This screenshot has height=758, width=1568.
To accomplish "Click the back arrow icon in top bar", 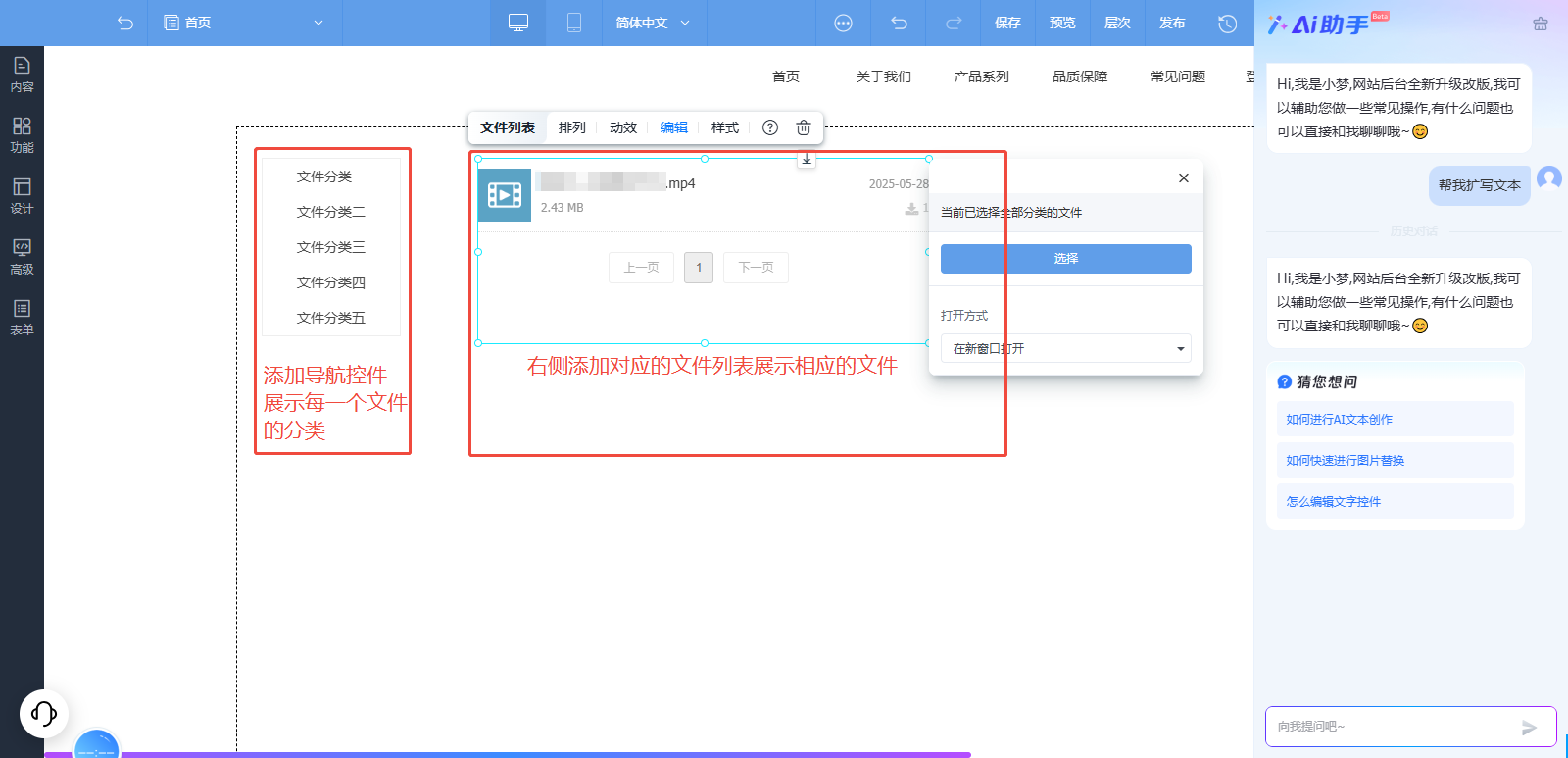I will [124, 23].
